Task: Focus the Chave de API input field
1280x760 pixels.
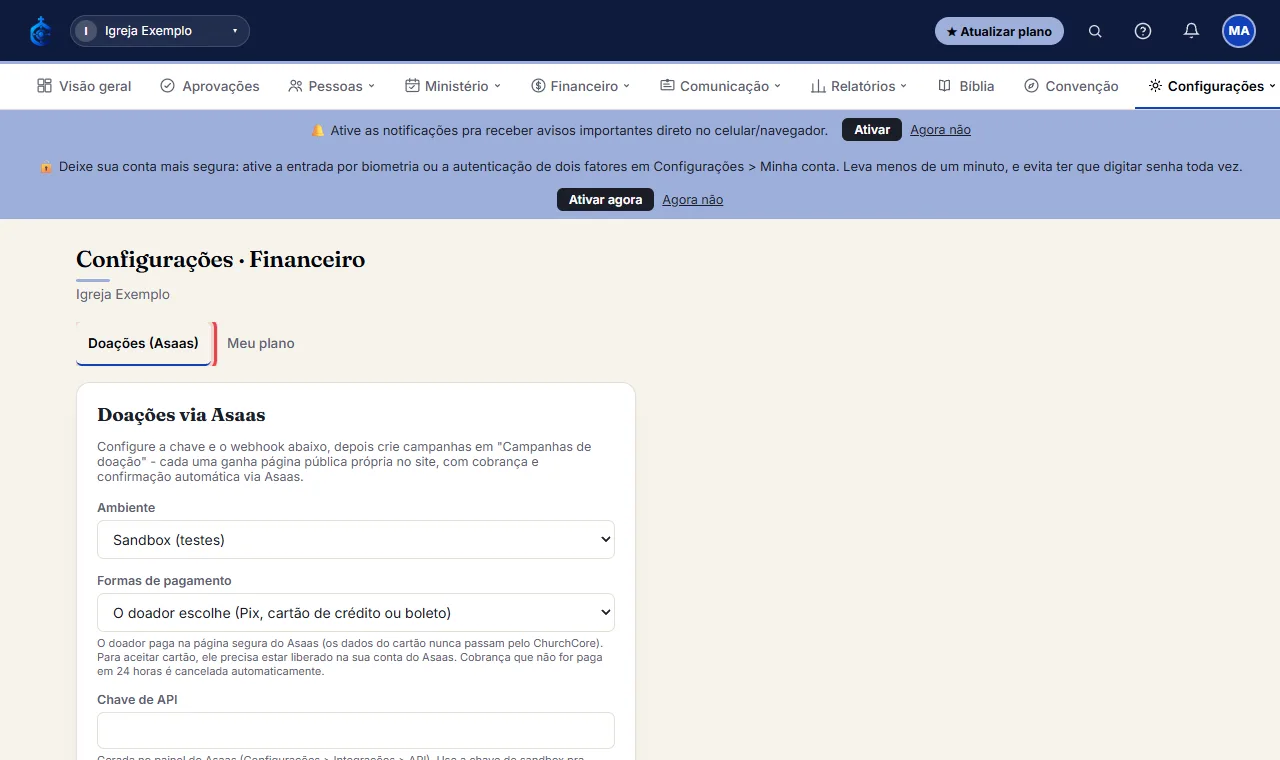Action: coord(356,730)
